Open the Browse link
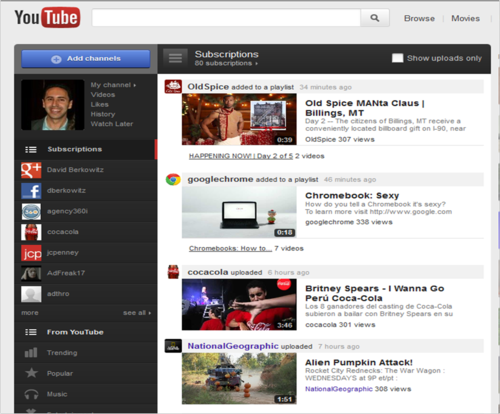 click(419, 18)
